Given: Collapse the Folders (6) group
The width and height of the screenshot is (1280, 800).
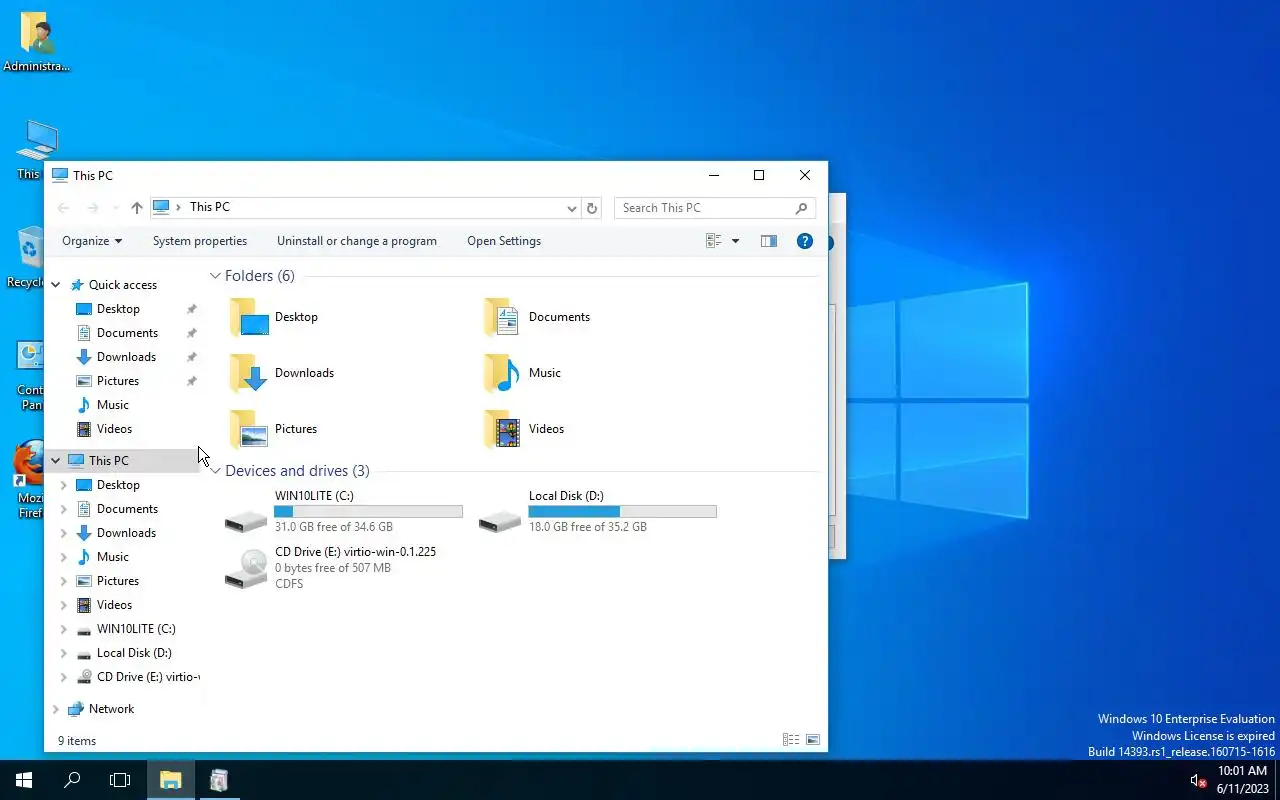Looking at the screenshot, I should tap(215, 276).
